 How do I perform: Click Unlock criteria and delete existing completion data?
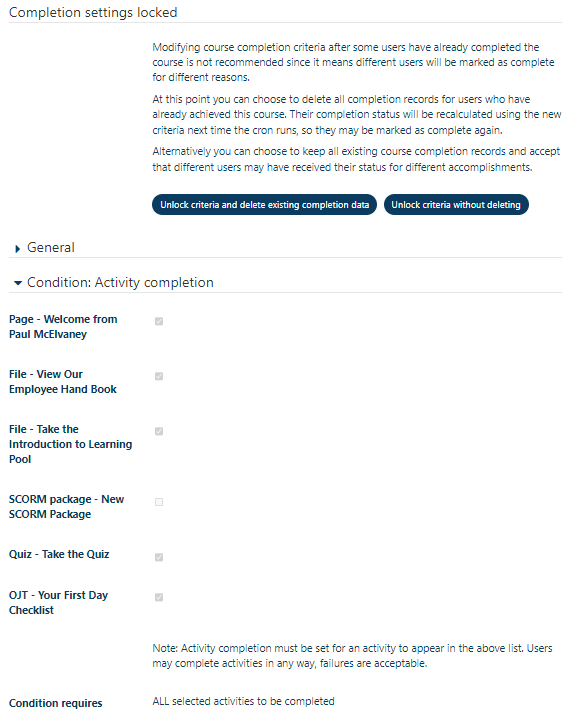[x=264, y=204]
